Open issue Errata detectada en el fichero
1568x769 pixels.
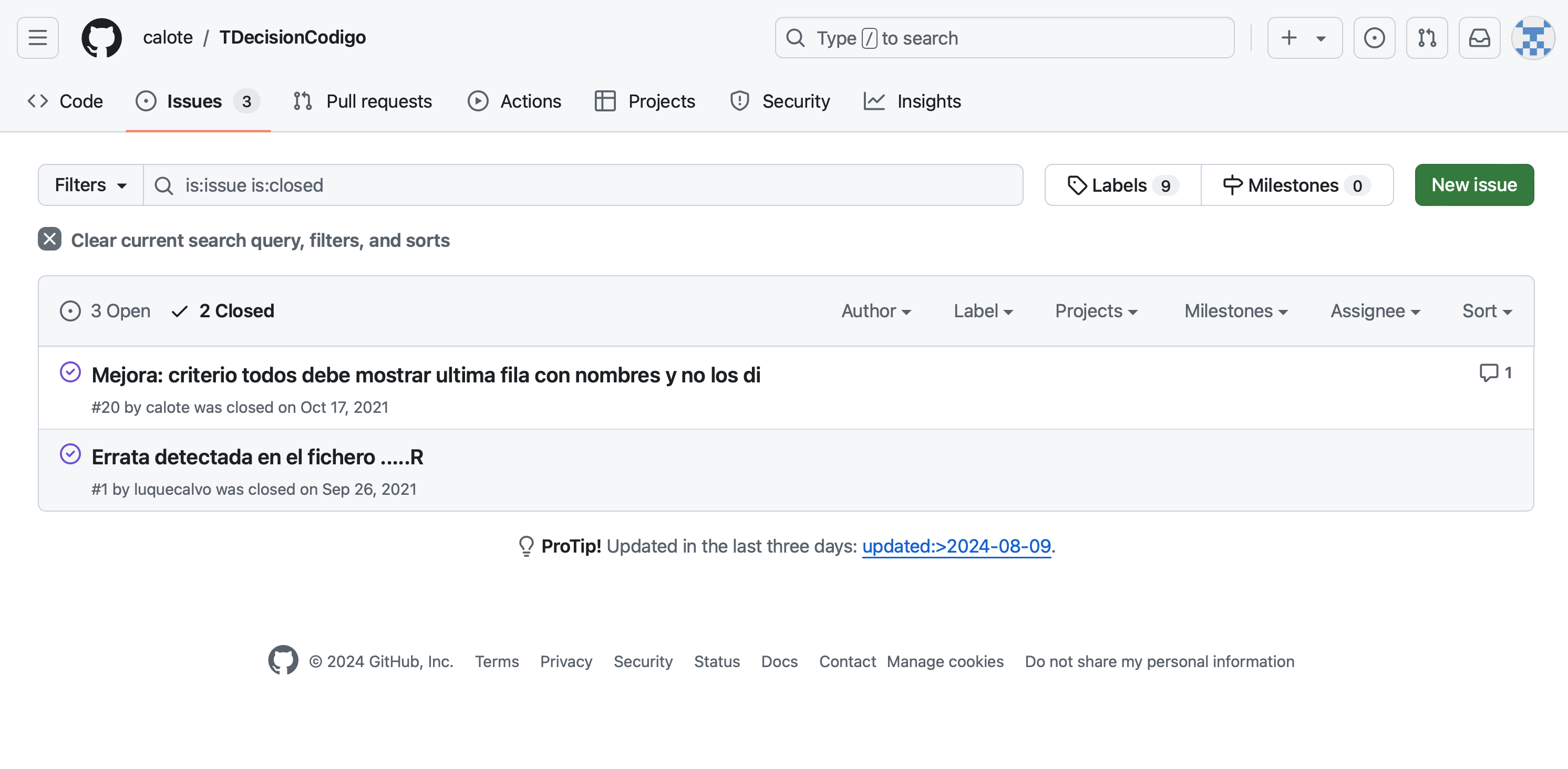(257, 457)
